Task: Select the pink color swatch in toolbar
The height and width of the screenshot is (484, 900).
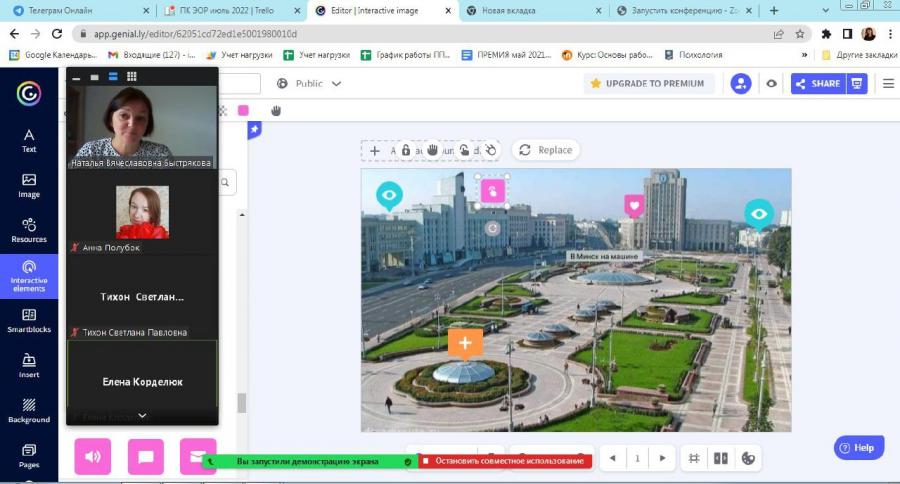Action: click(x=243, y=110)
